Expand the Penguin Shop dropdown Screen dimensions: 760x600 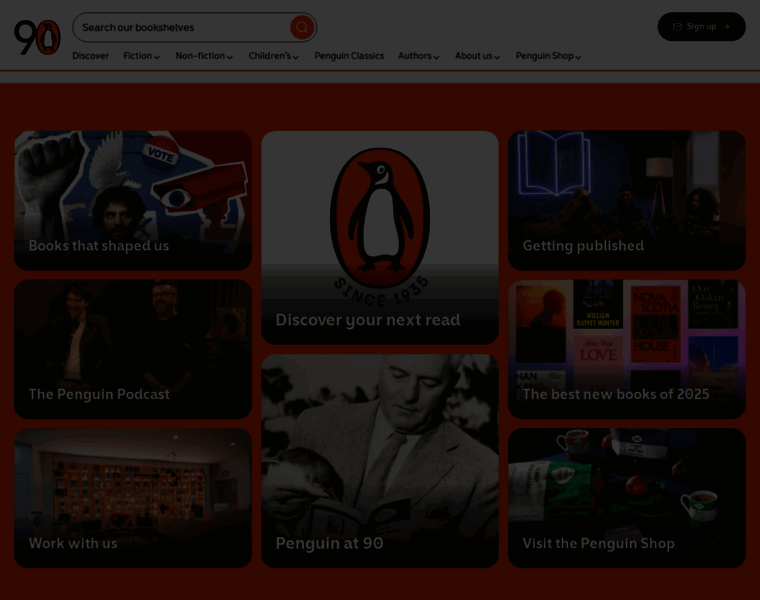click(548, 56)
